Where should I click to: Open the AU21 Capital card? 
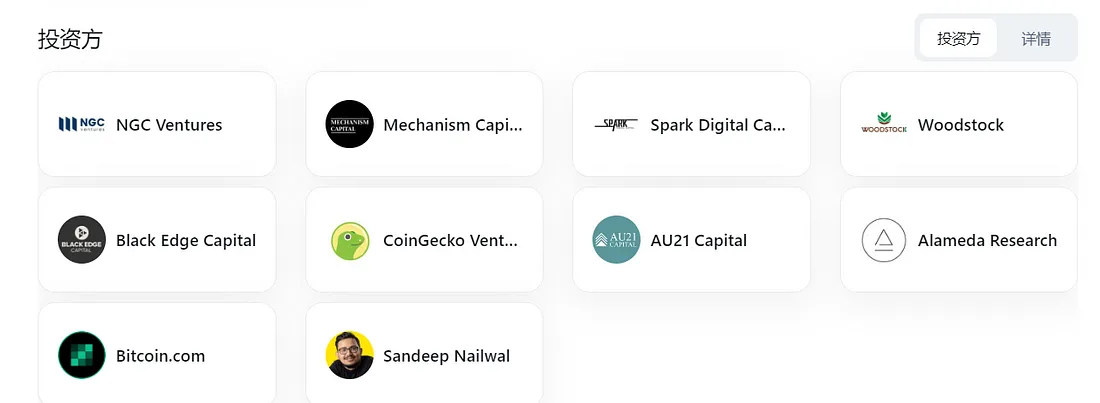pyautogui.click(x=692, y=239)
